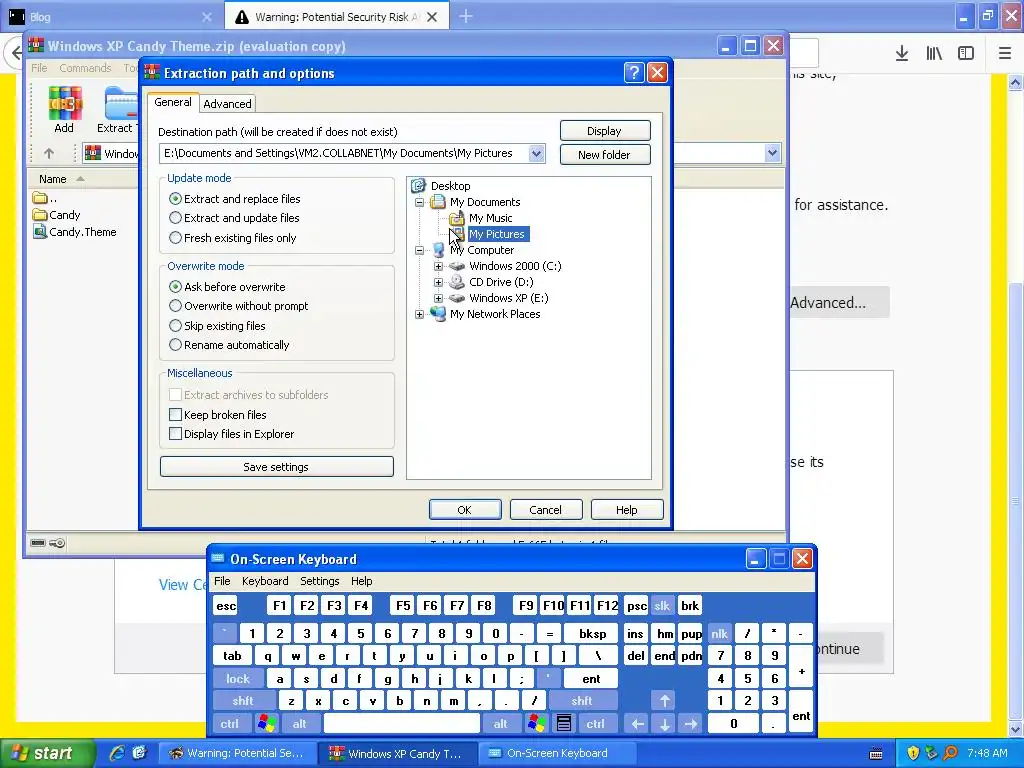Click the Desktop icon in folder tree
This screenshot has width=1024, height=768.
point(419,186)
